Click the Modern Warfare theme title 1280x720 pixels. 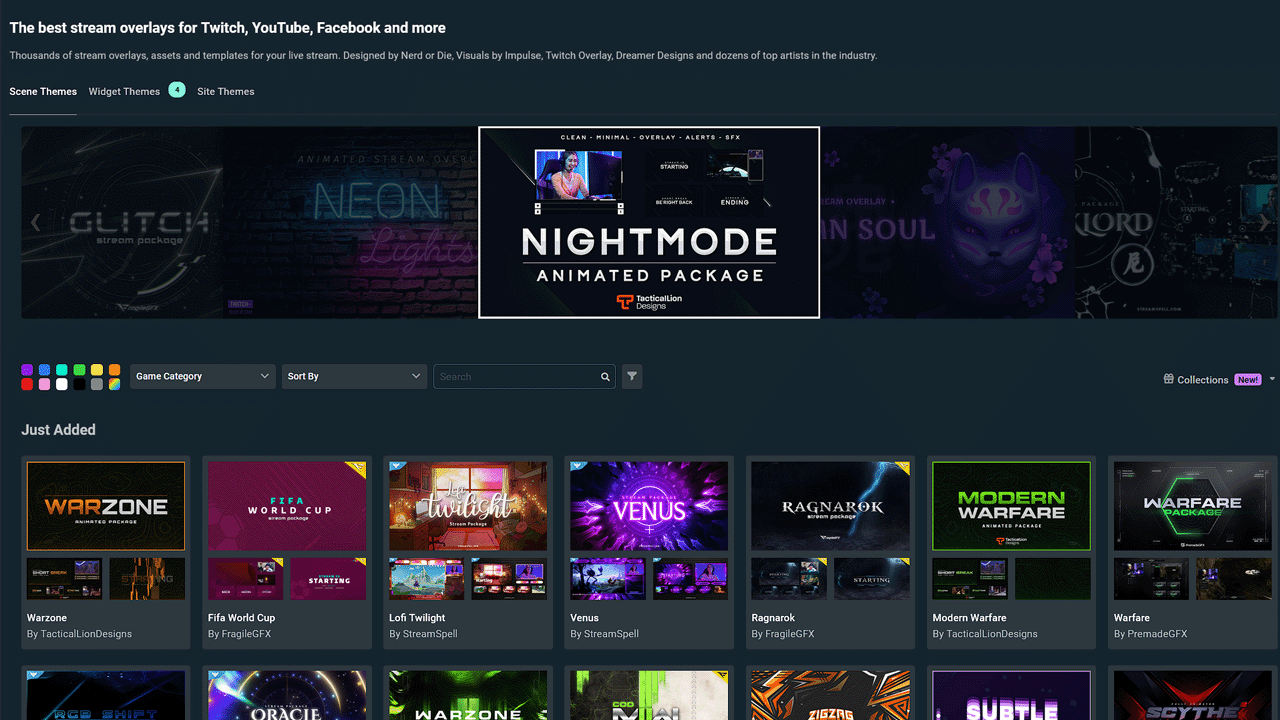pyautogui.click(x=969, y=618)
